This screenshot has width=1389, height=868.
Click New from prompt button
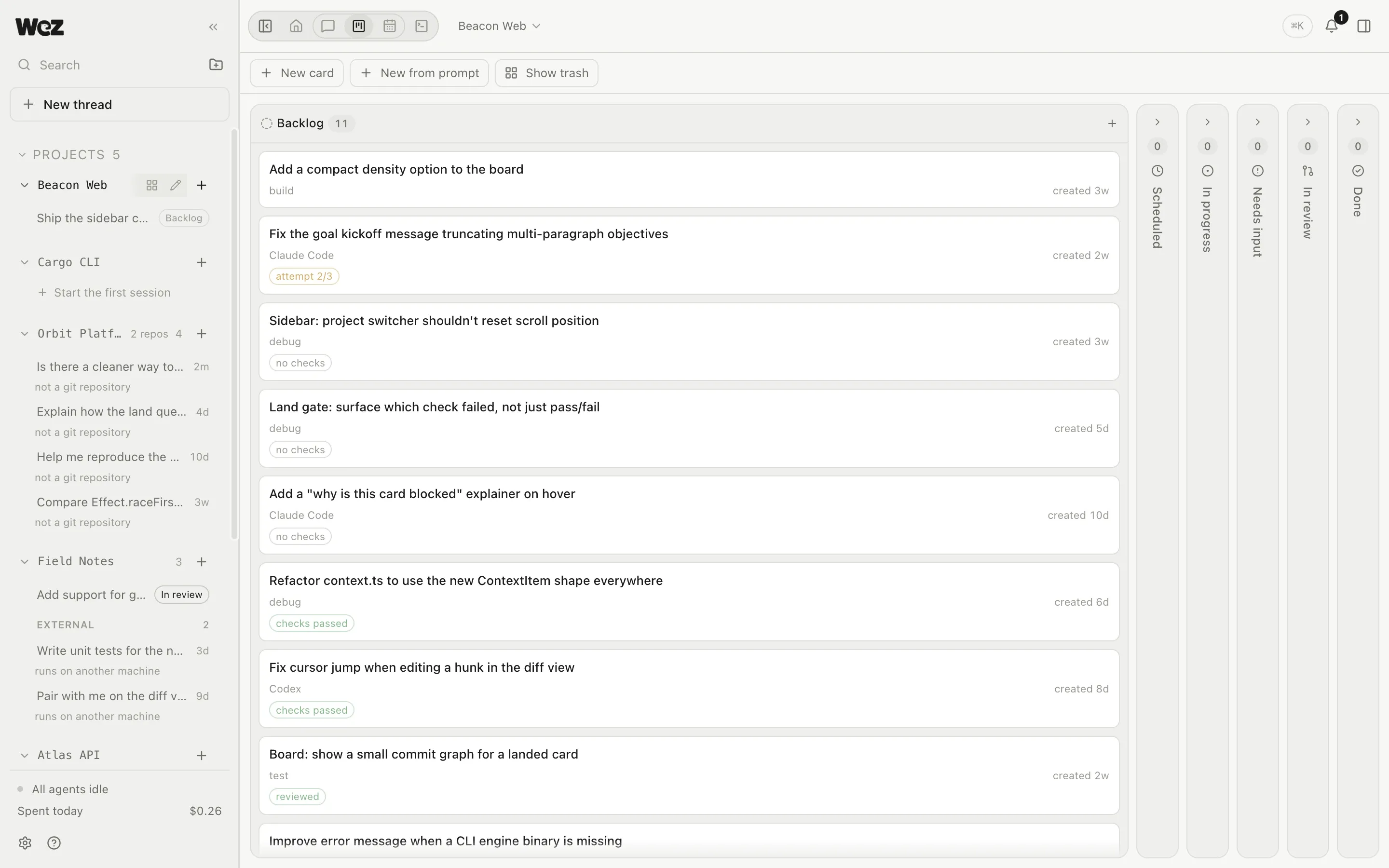click(x=420, y=73)
